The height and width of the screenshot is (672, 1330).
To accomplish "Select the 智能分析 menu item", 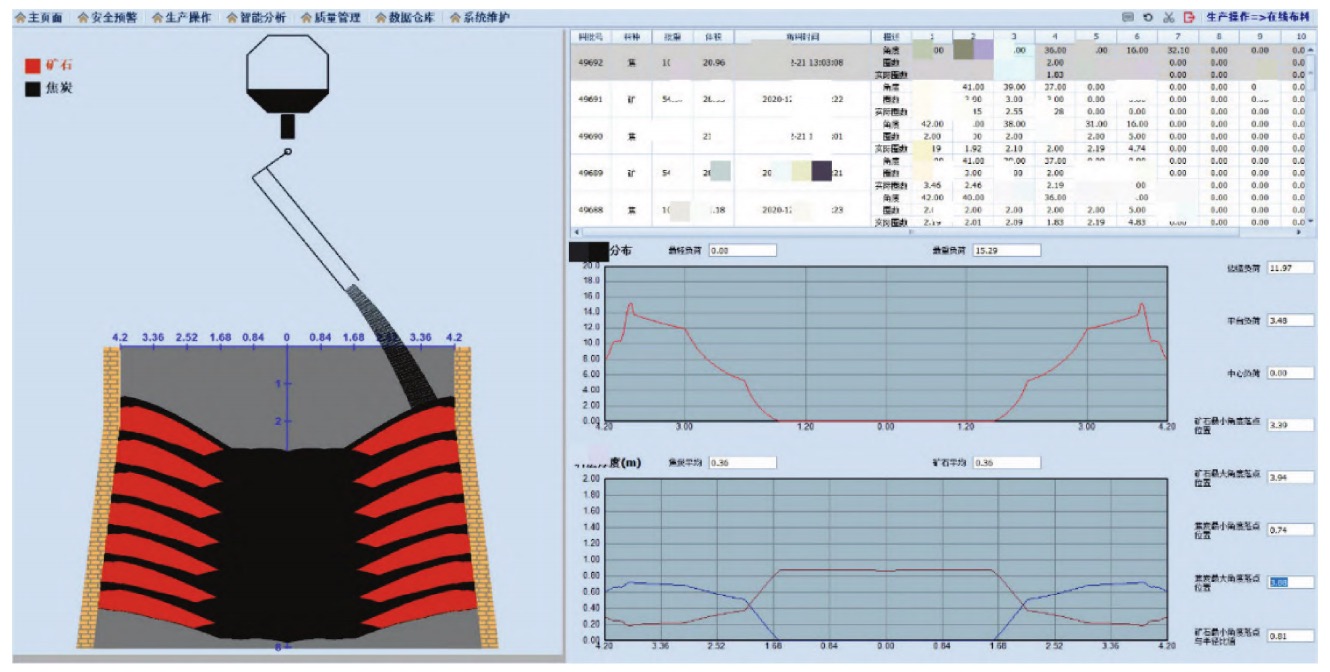I will click(x=264, y=17).
